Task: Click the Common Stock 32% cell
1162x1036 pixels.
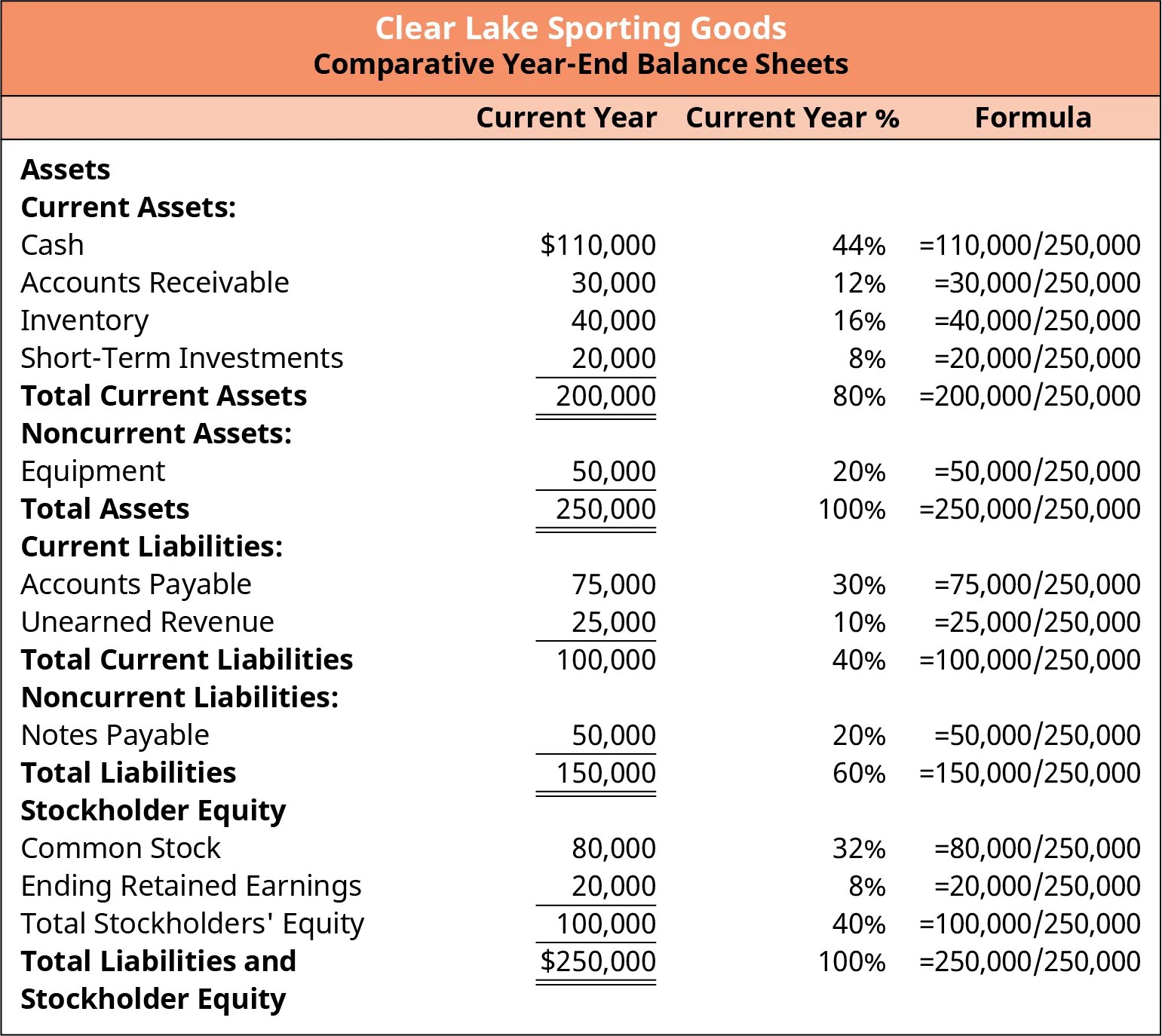Action: tap(859, 848)
